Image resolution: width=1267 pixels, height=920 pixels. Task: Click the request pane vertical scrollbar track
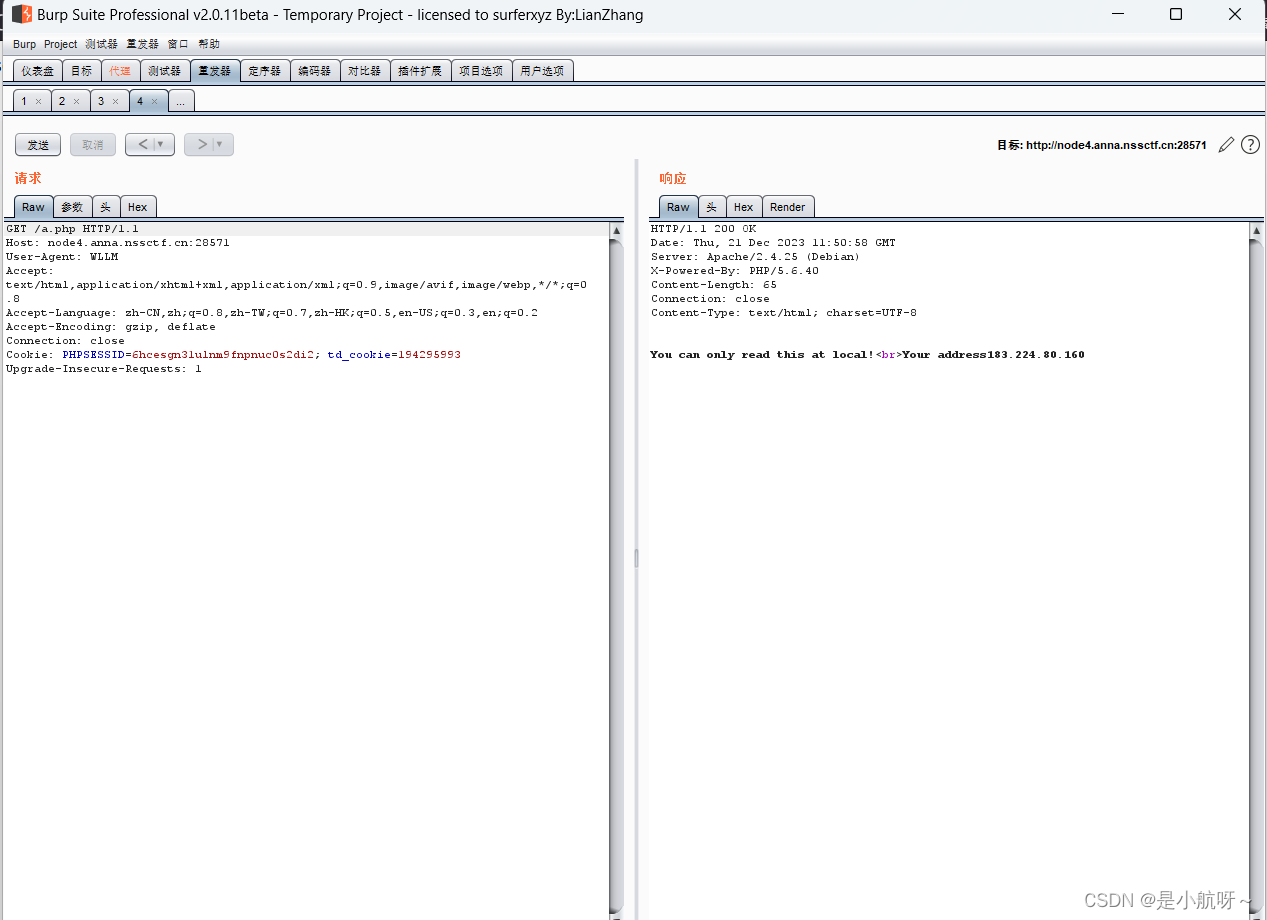tap(616, 570)
